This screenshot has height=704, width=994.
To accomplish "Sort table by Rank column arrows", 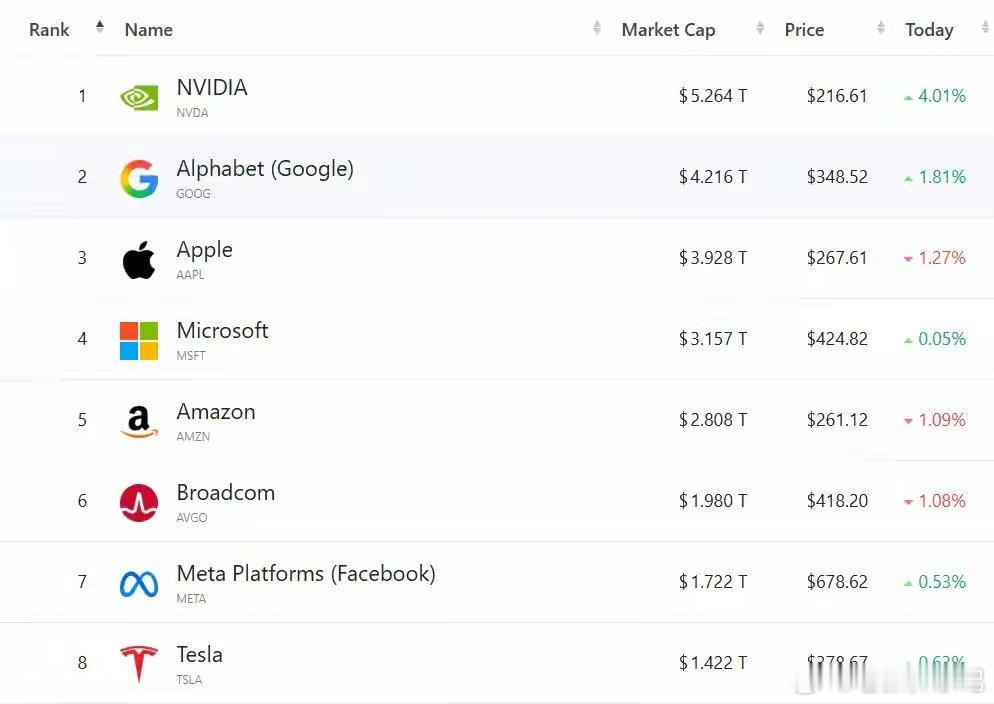I will pos(100,28).
